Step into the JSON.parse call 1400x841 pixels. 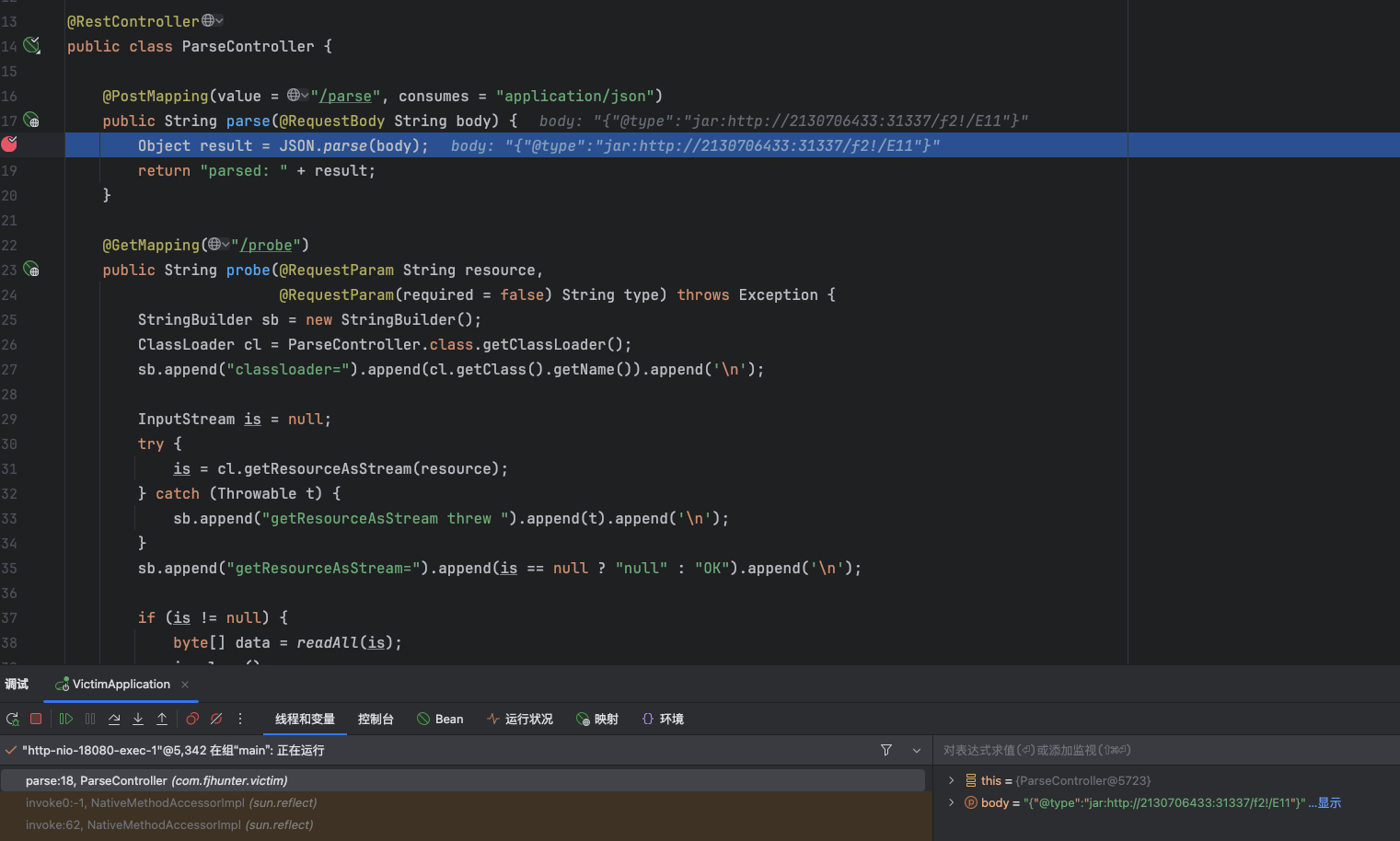(138, 719)
